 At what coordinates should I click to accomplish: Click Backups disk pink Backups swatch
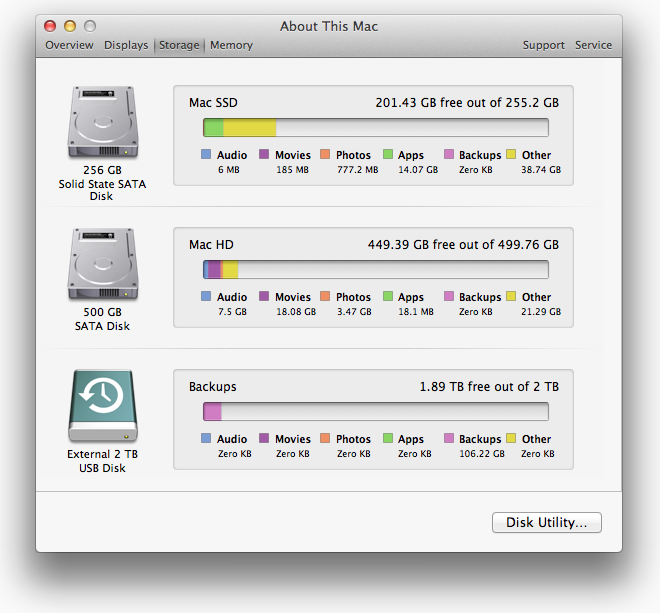tap(449, 438)
